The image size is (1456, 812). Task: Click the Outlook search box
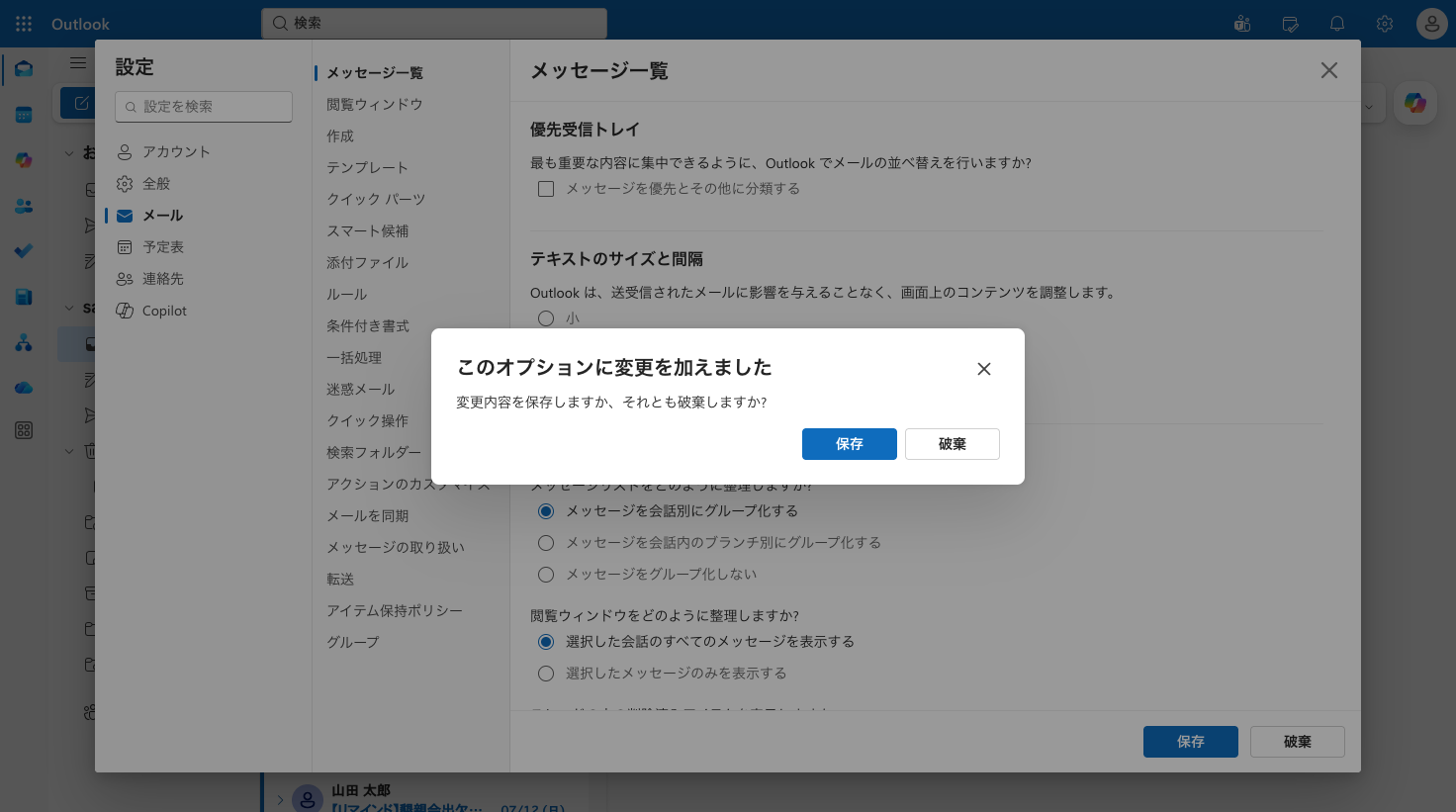[x=434, y=23]
